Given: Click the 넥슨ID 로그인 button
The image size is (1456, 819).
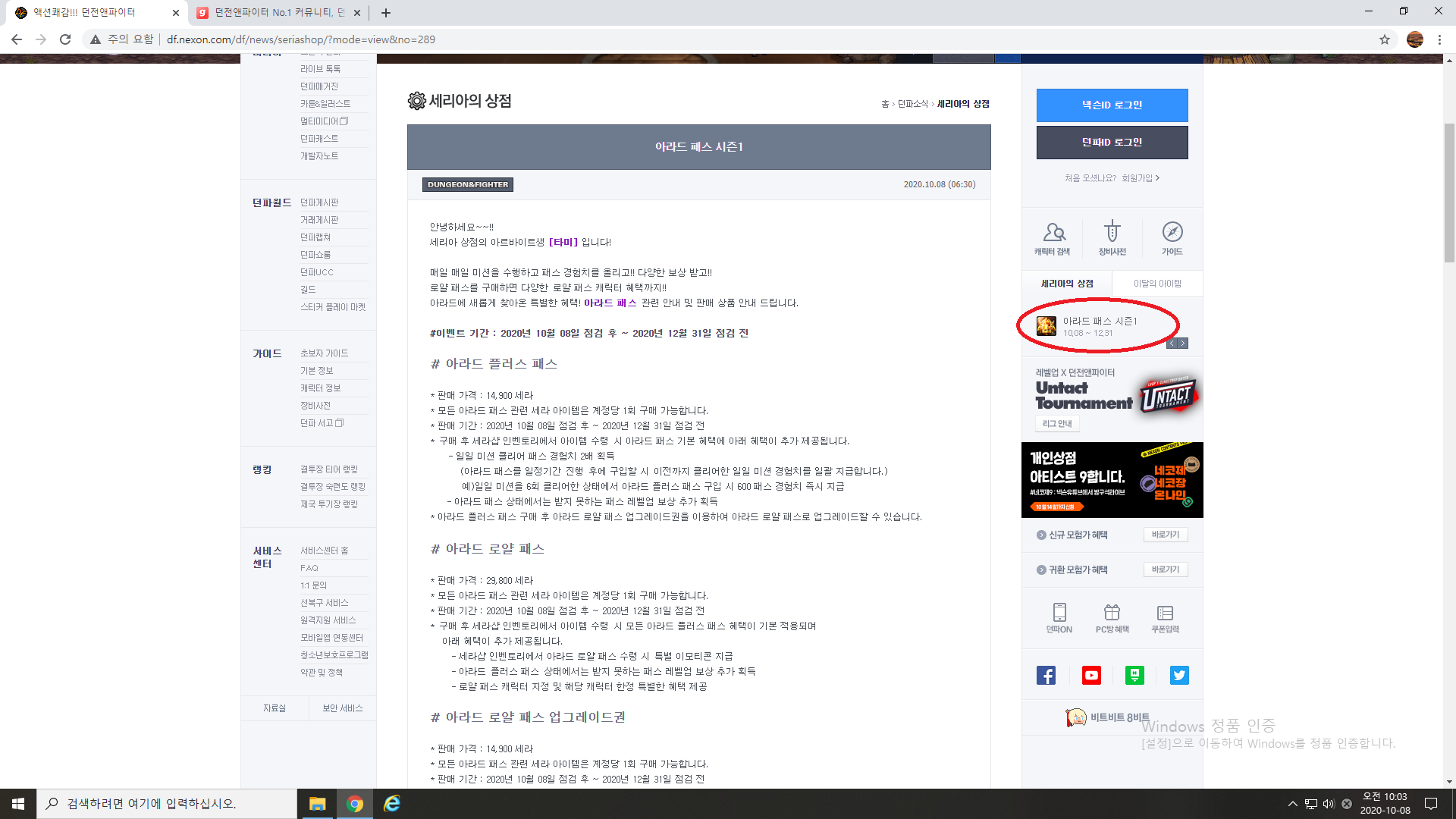Looking at the screenshot, I should click(1112, 105).
